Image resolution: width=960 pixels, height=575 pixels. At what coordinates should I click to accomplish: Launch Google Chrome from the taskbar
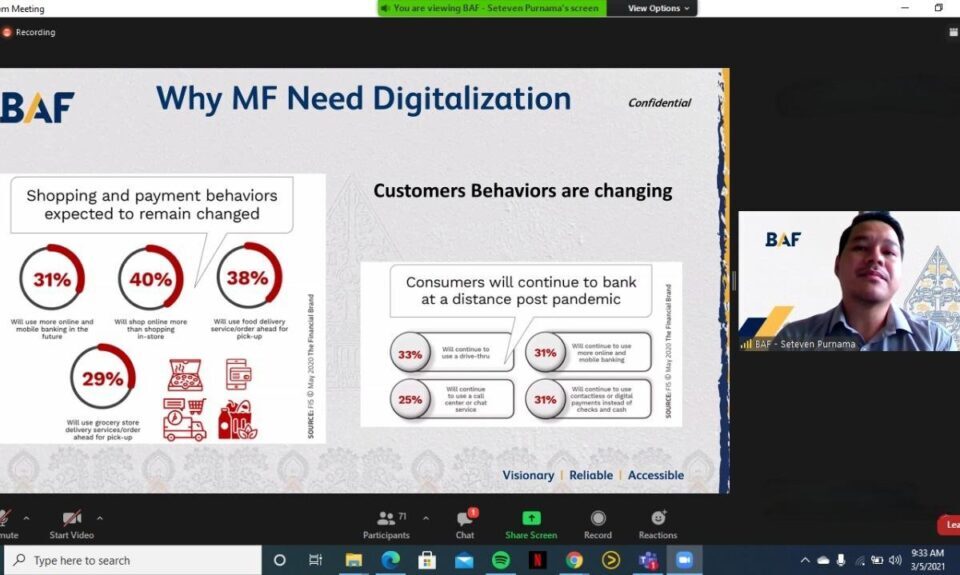(x=574, y=560)
